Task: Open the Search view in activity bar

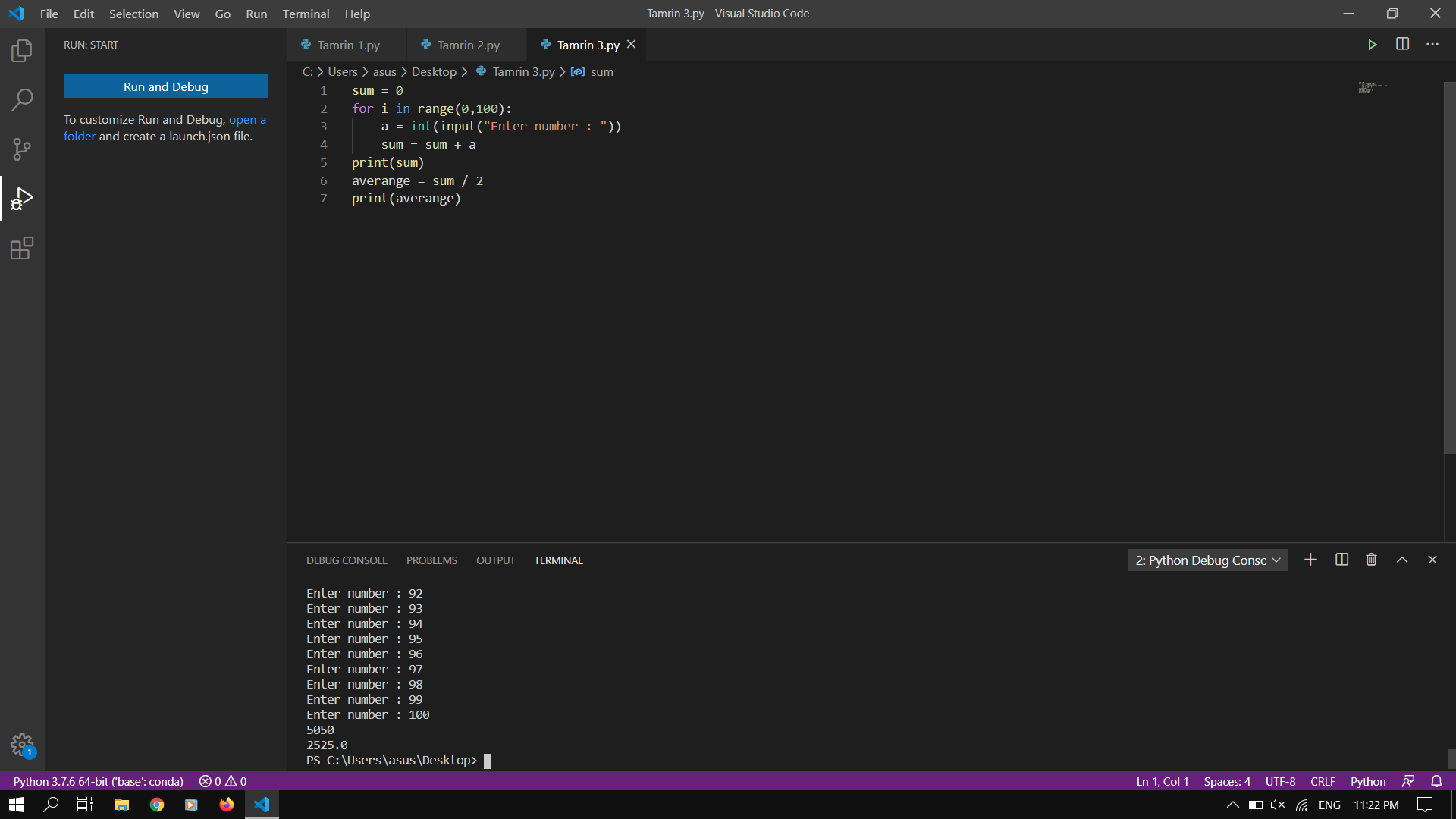Action: pyautogui.click(x=22, y=99)
